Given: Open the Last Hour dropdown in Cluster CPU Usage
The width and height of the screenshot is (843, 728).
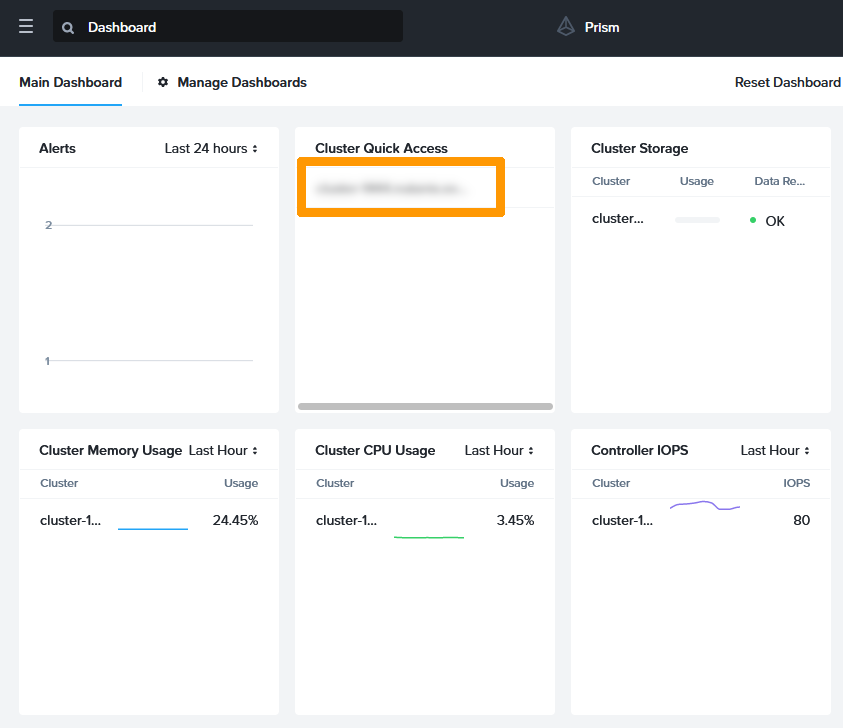Looking at the screenshot, I should click(497, 450).
